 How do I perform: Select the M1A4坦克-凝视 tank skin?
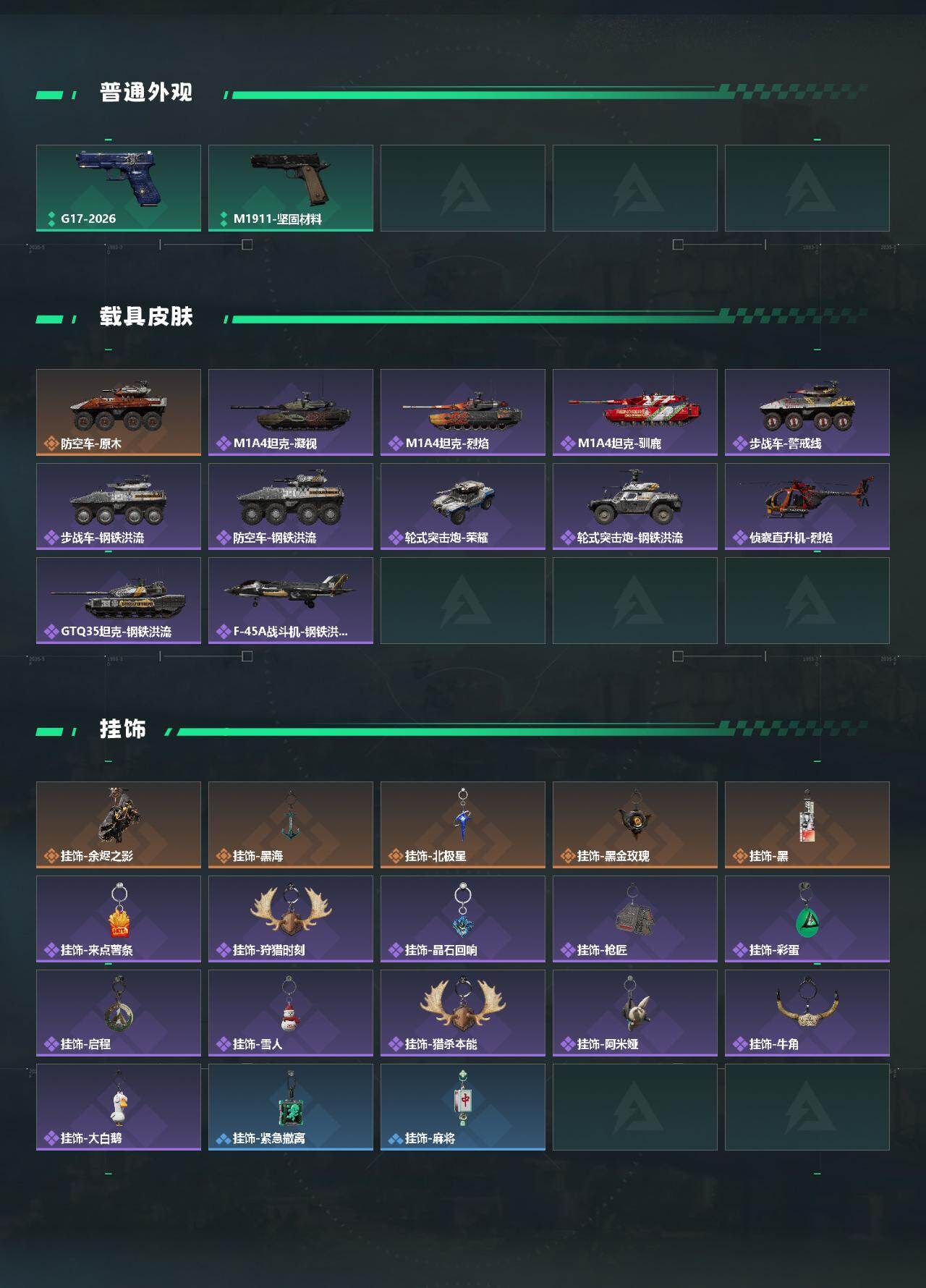tap(291, 412)
